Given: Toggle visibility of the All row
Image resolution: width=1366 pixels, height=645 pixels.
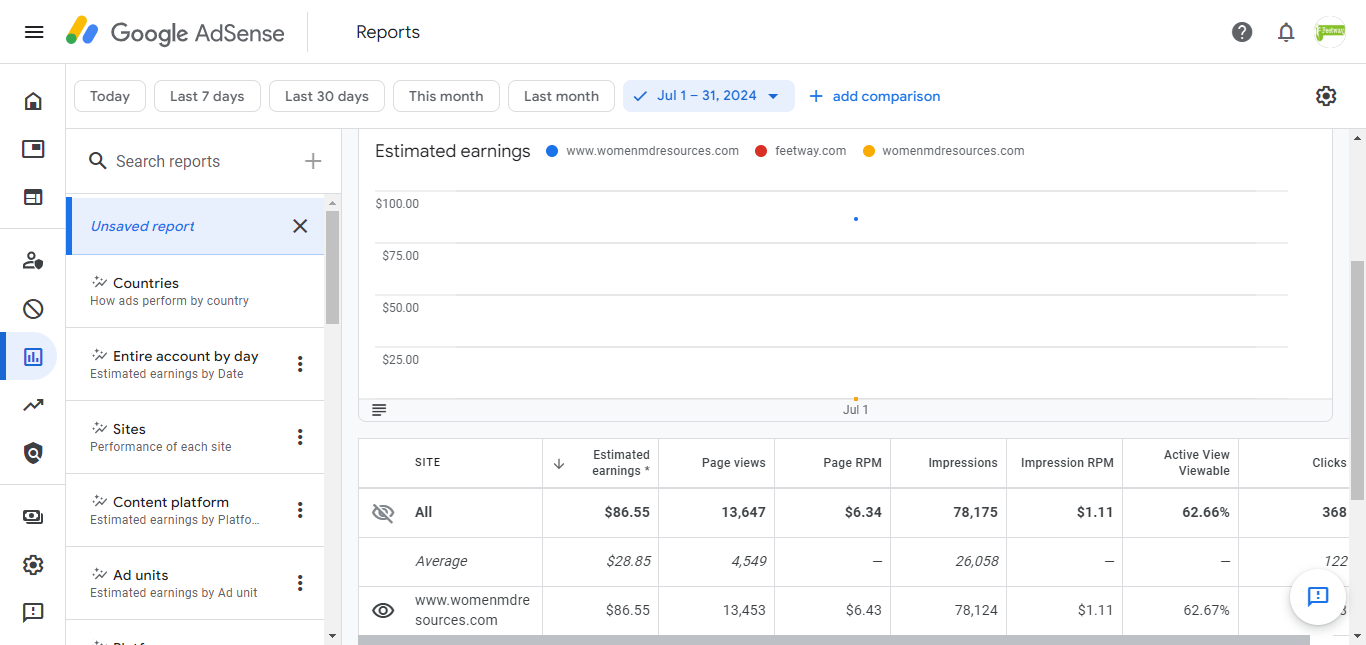Looking at the screenshot, I should pyautogui.click(x=383, y=513).
